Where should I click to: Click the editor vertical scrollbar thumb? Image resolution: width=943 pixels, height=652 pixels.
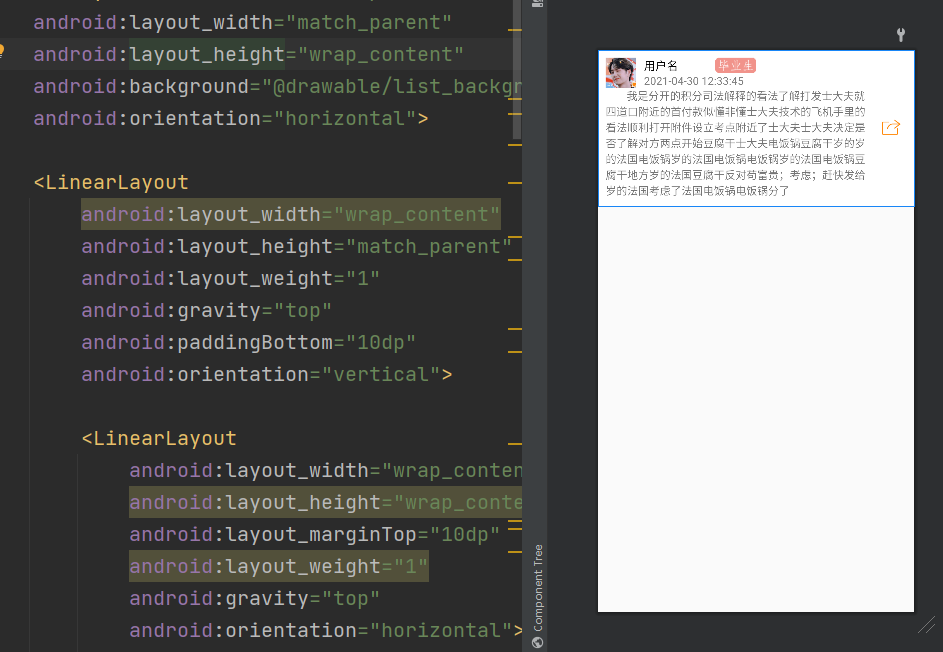pos(517,69)
